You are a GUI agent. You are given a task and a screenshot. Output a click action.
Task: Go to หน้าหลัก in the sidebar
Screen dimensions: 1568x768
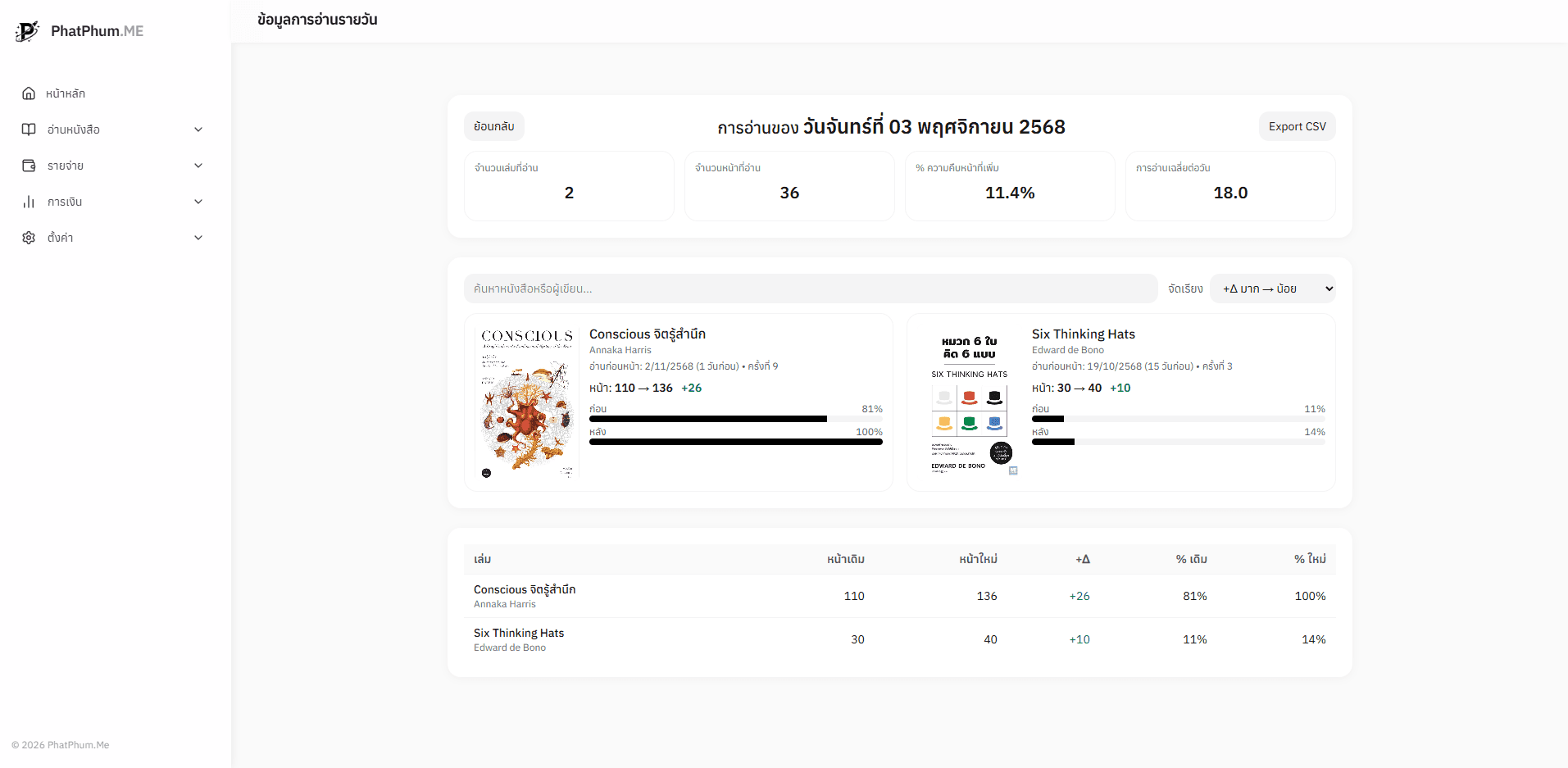(x=66, y=93)
